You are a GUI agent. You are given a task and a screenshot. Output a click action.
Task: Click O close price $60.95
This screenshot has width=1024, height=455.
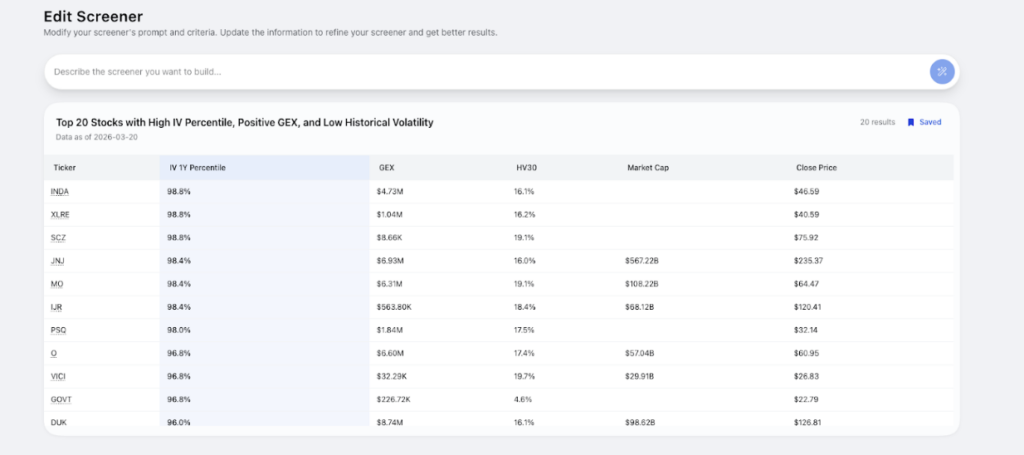806,353
